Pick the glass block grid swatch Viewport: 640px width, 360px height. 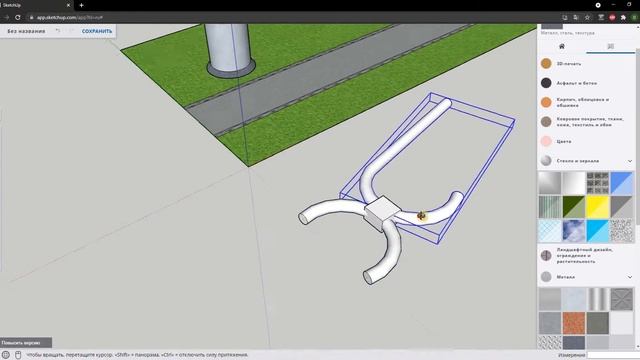[x=598, y=183]
